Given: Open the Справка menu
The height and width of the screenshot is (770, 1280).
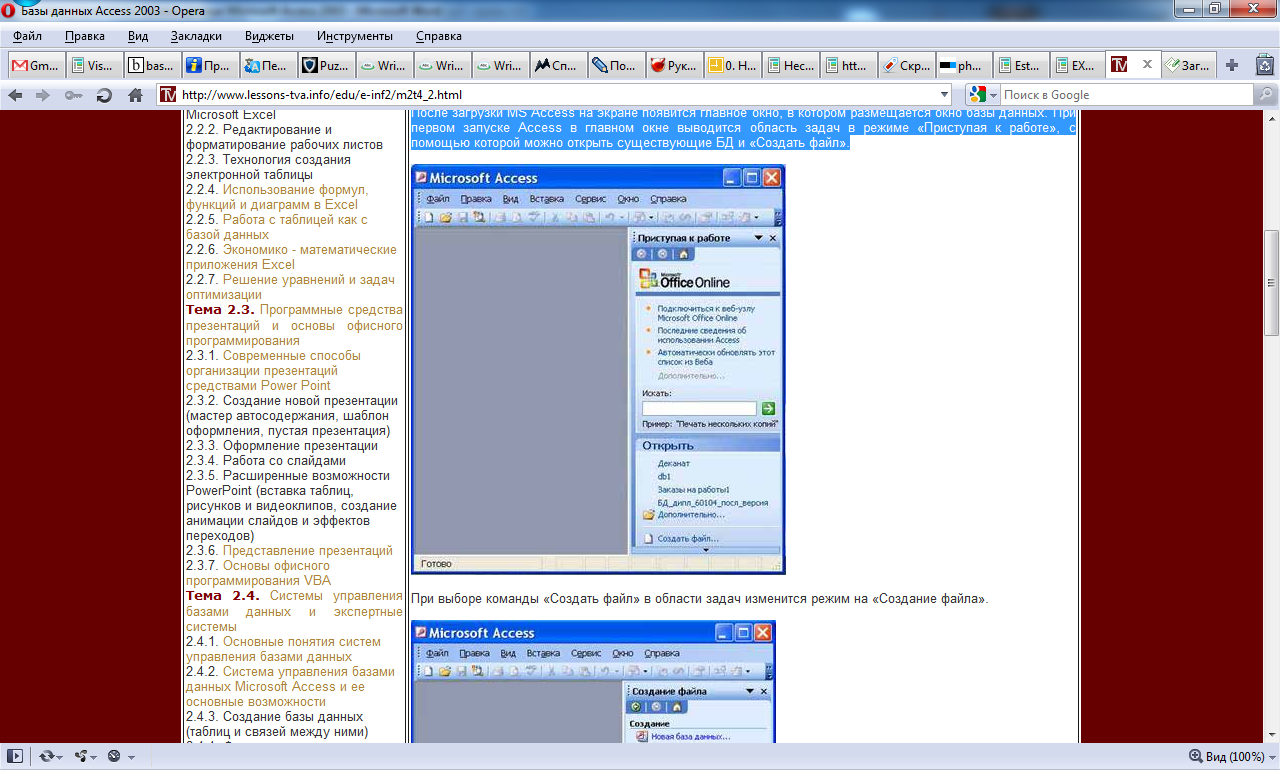Looking at the screenshot, I should (x=438, y=36).
